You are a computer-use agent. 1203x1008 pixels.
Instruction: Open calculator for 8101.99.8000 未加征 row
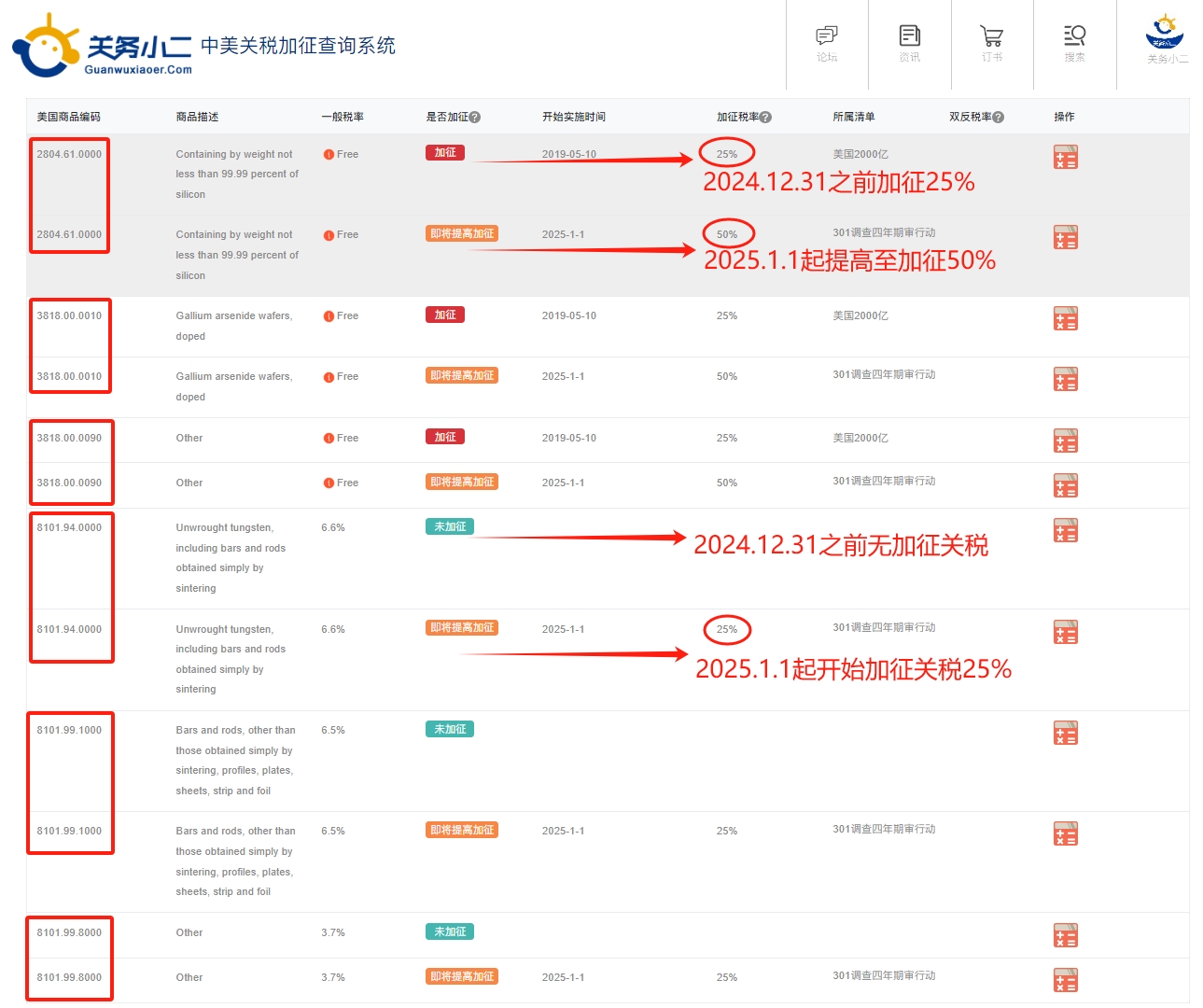[1065, 934]
